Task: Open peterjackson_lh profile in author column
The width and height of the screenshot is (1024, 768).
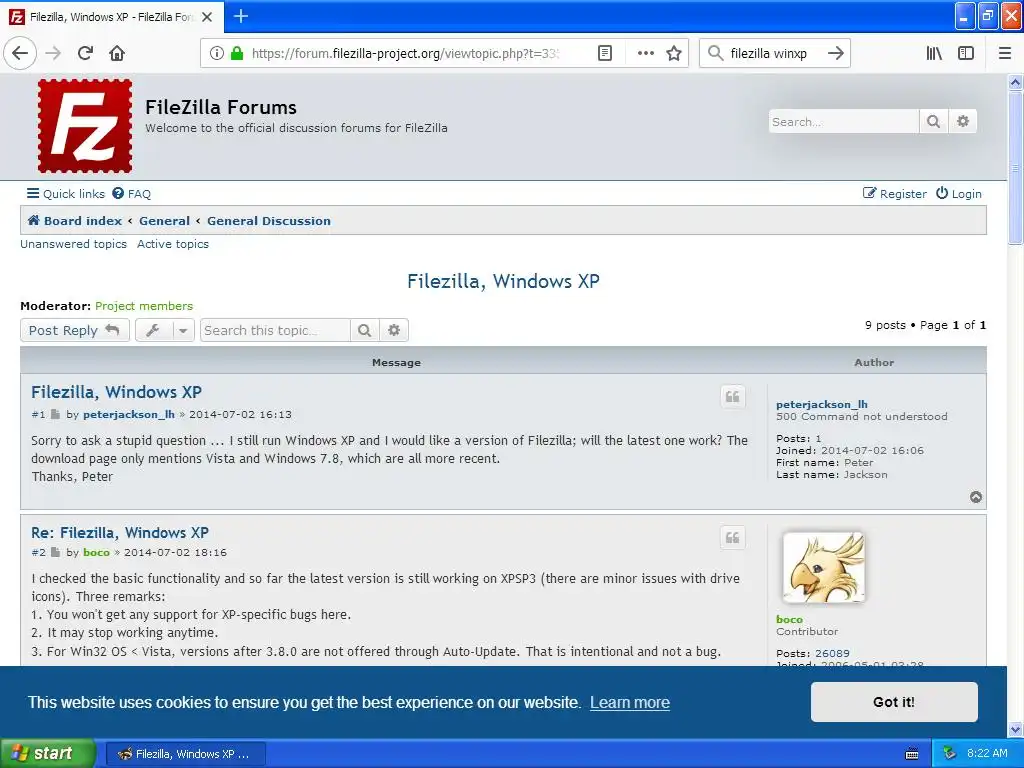Action: tap(822, 404)
